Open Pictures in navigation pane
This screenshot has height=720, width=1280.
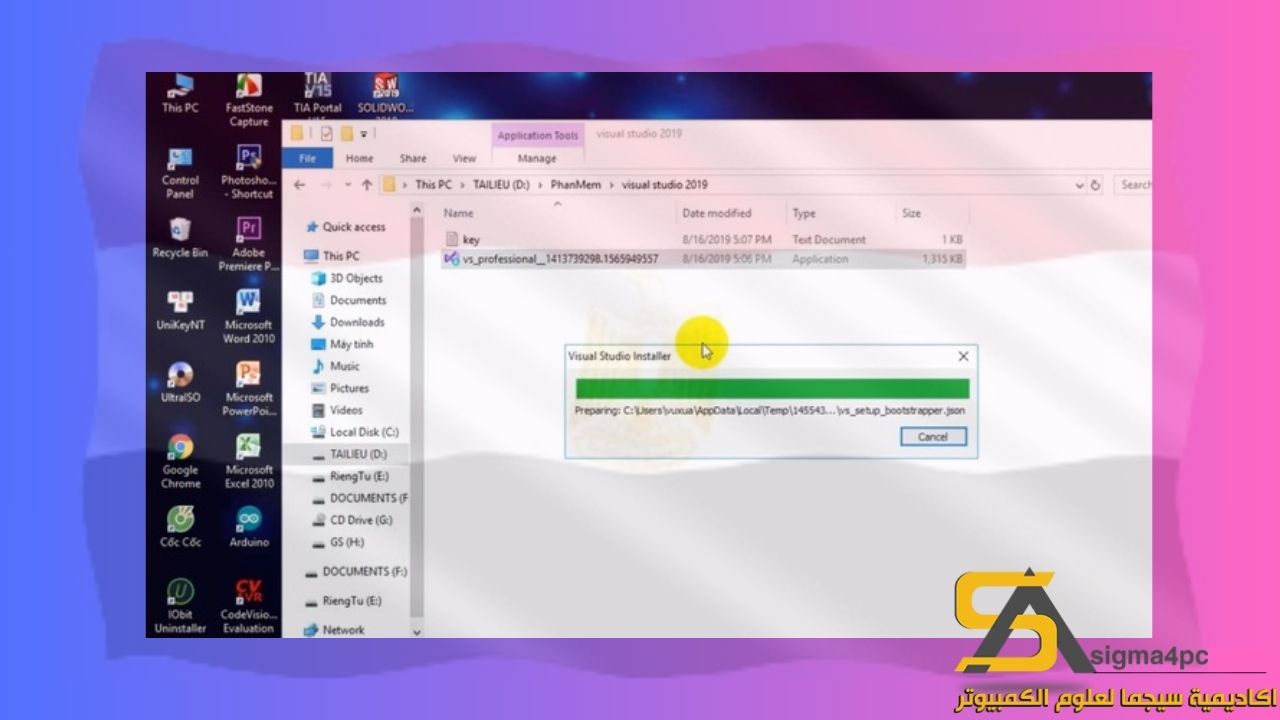pos(340,388)
